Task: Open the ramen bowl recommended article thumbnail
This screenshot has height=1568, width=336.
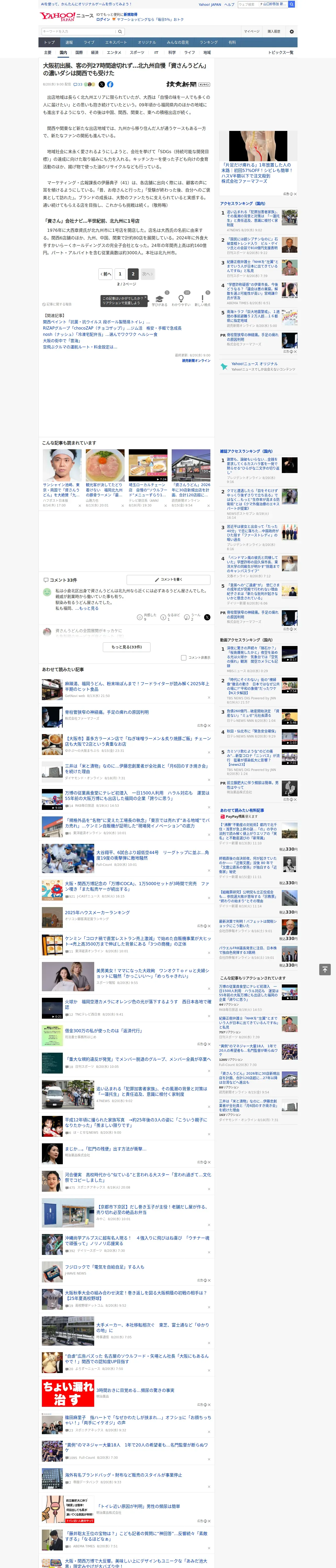Action: pyautogui.click(x=105, y=466)
